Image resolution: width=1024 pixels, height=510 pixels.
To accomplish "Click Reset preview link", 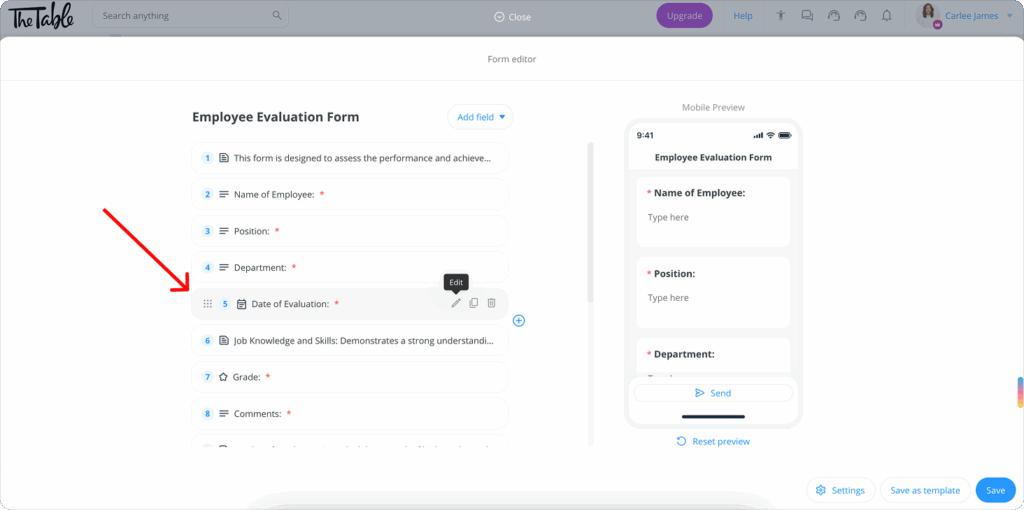I will pos(713,441).
